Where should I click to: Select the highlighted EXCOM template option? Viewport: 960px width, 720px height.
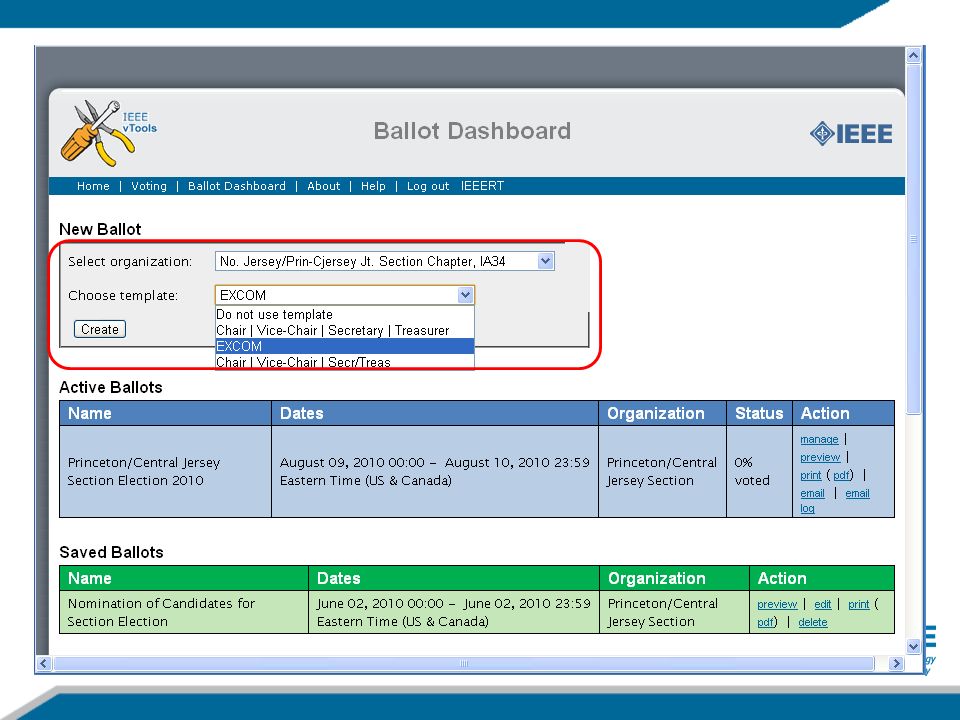click(x=345, y=347)
